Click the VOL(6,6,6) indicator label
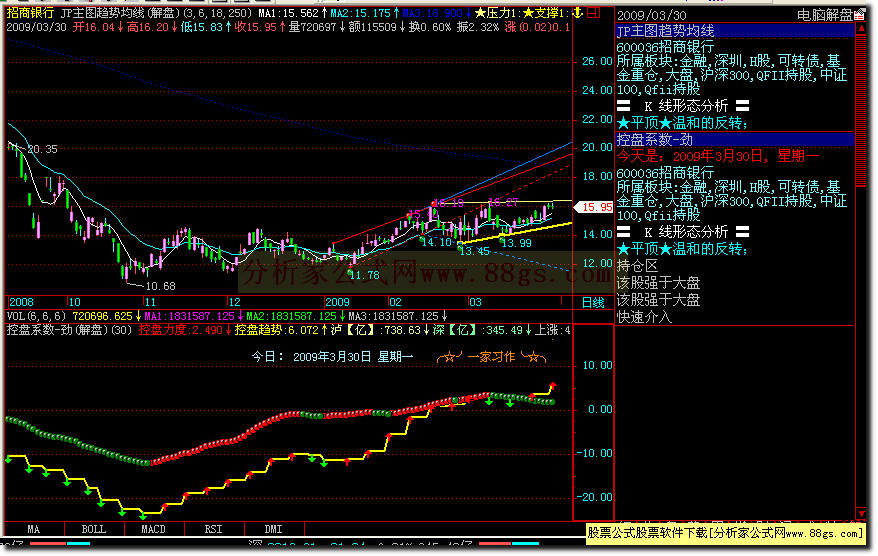 point(36,316)
